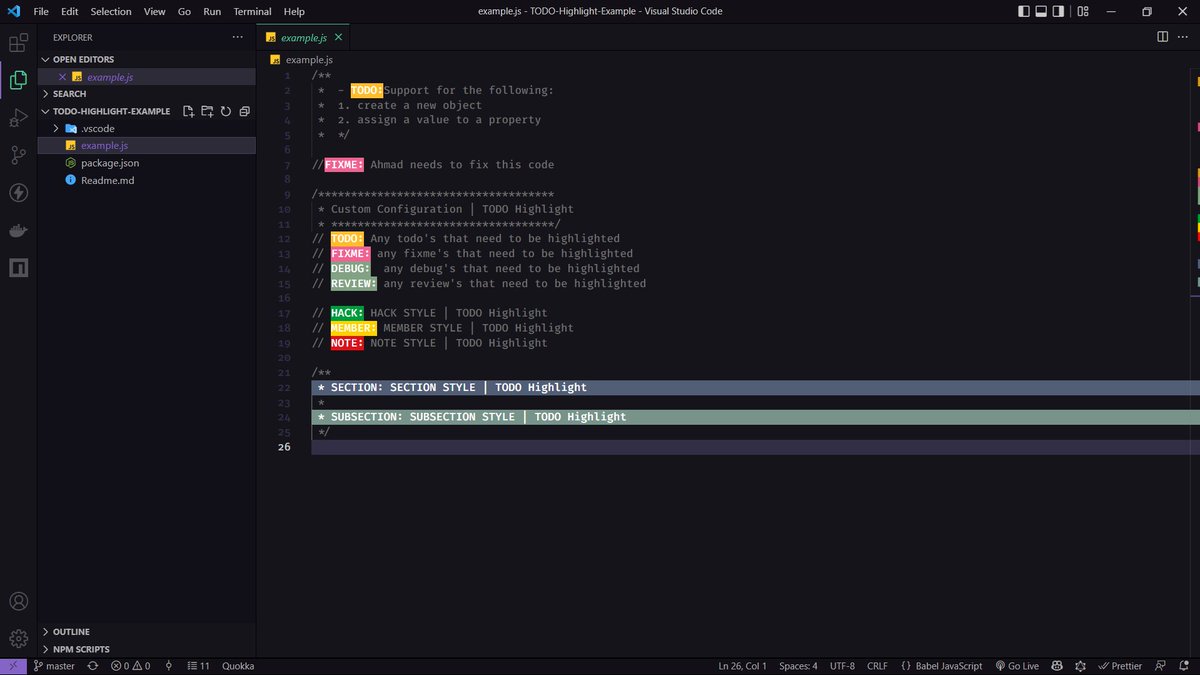This screenshot has width=1200, height=675.
Task: Open the feedback icon in status bar
Action: [x=1159, y=666]
